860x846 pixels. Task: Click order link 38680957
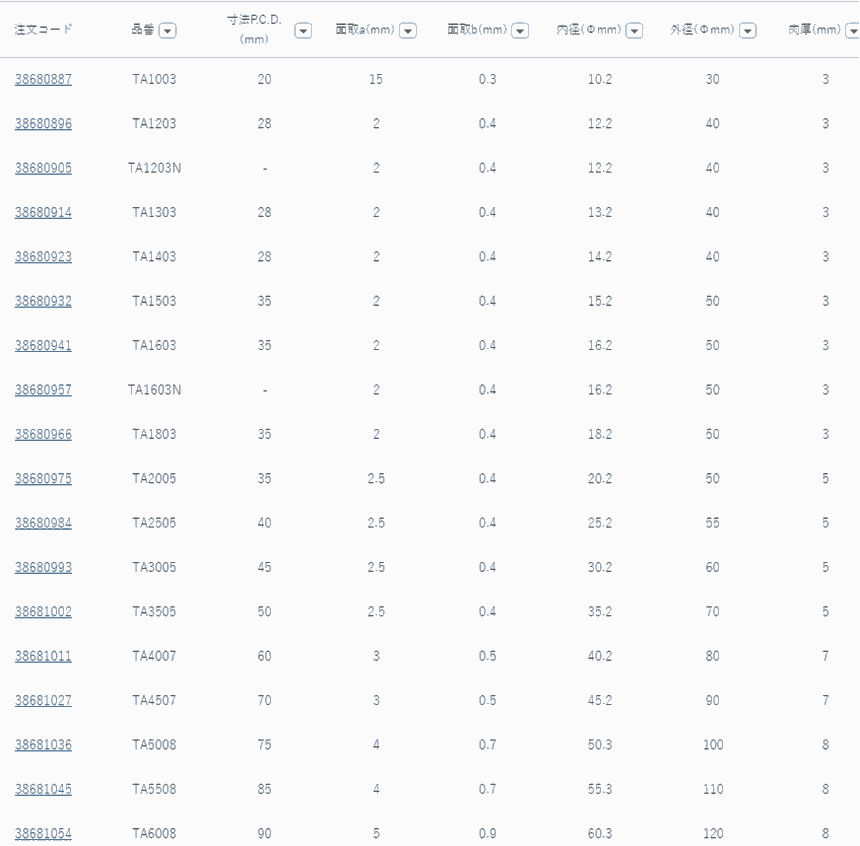point(43,390)
